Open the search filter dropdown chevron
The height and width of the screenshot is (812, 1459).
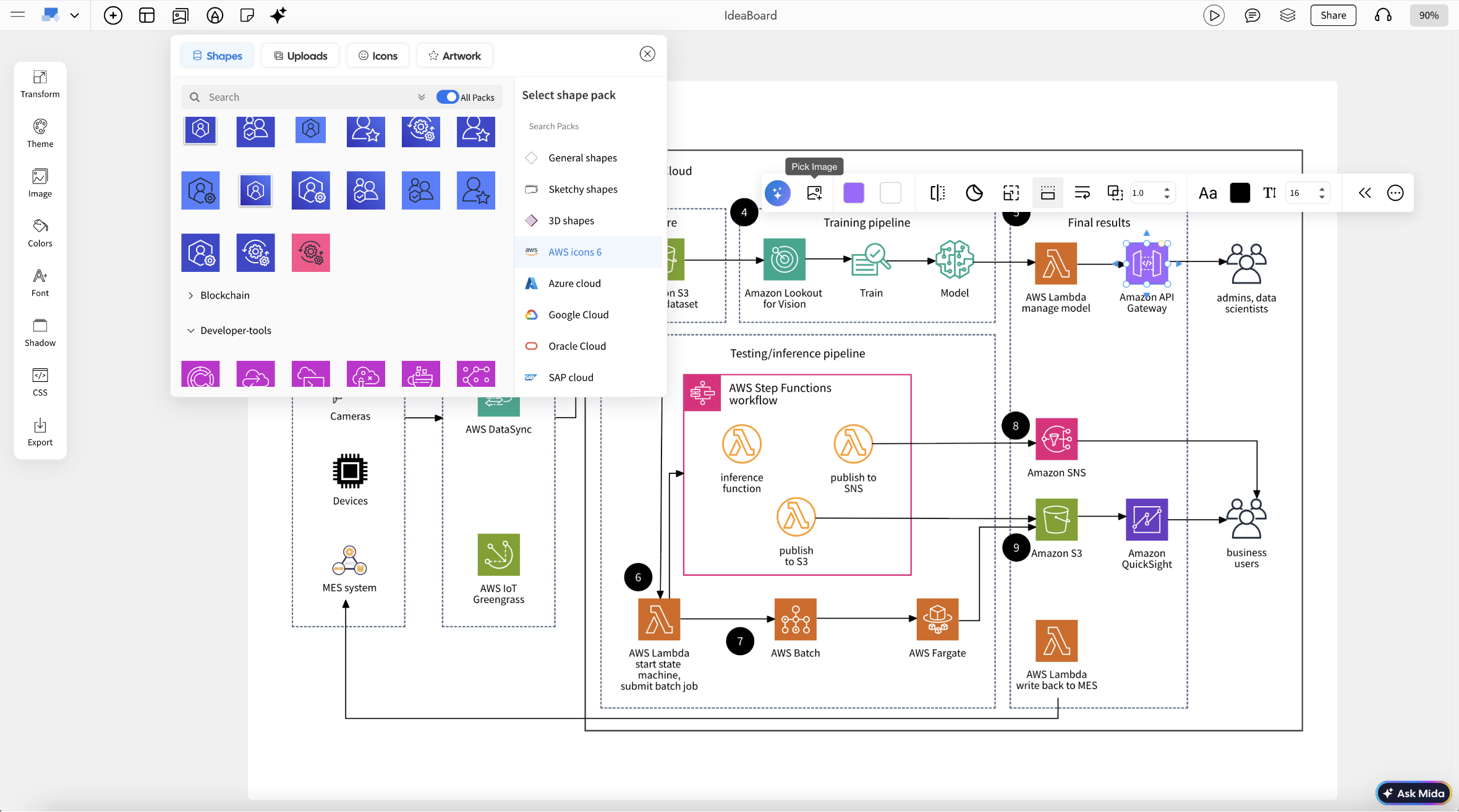tap(421, 97)
